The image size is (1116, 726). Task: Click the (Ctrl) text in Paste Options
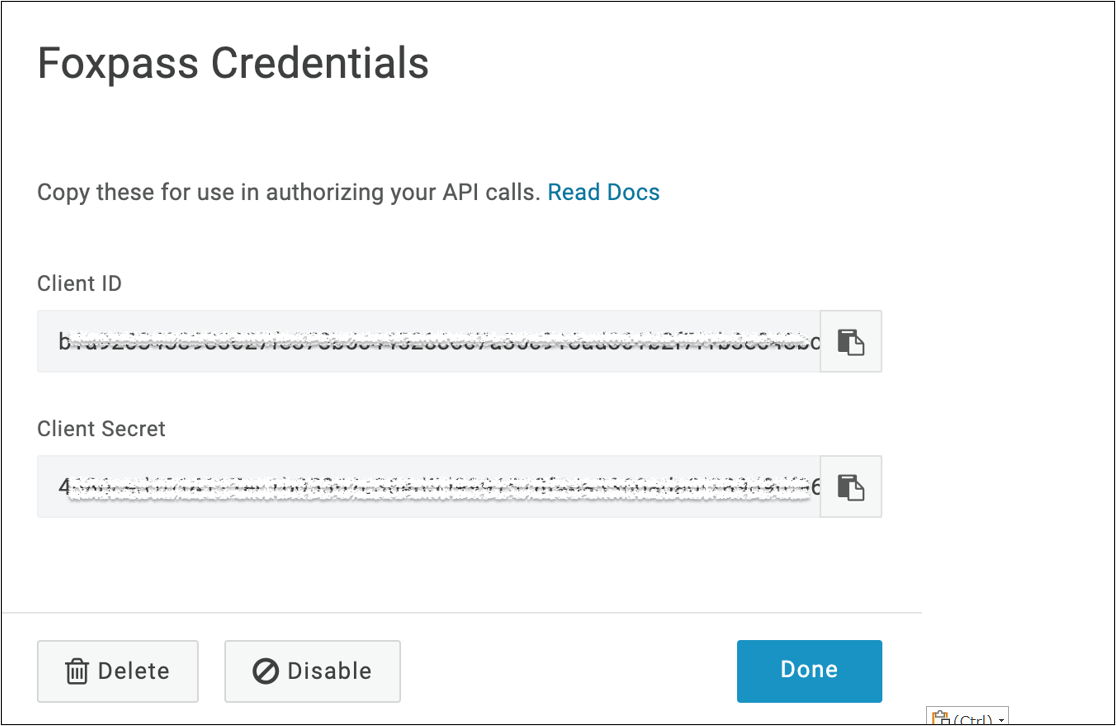click(x=972, y=720)
